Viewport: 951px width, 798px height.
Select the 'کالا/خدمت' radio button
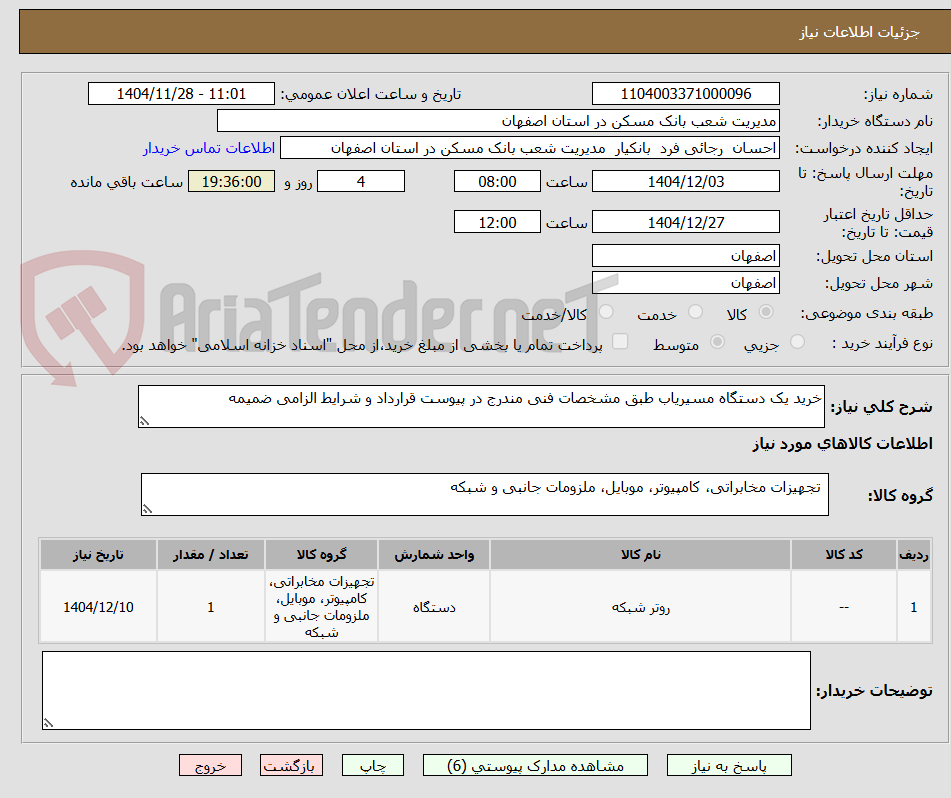pyautogui.click(x=606, y=312)
